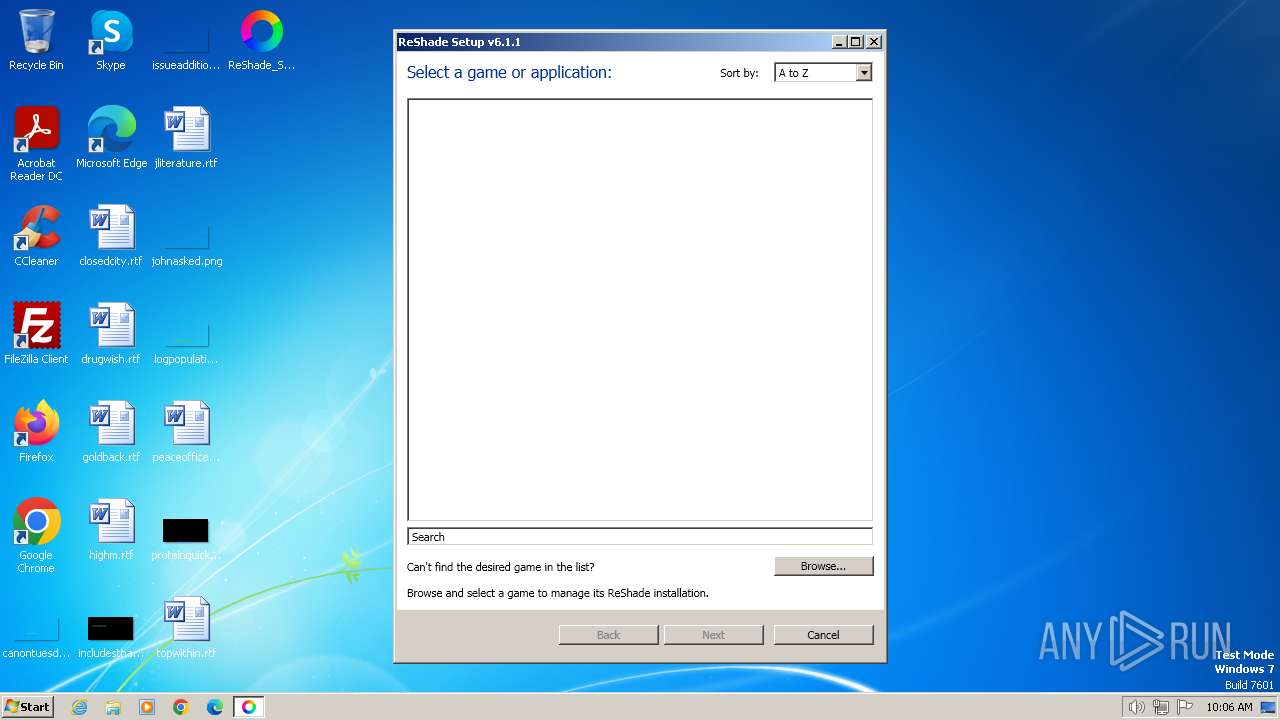The height and width of the screenshot is (720, 1280).
Task: Open Google Chrome desktop shortcut
Action: [36, 536]
